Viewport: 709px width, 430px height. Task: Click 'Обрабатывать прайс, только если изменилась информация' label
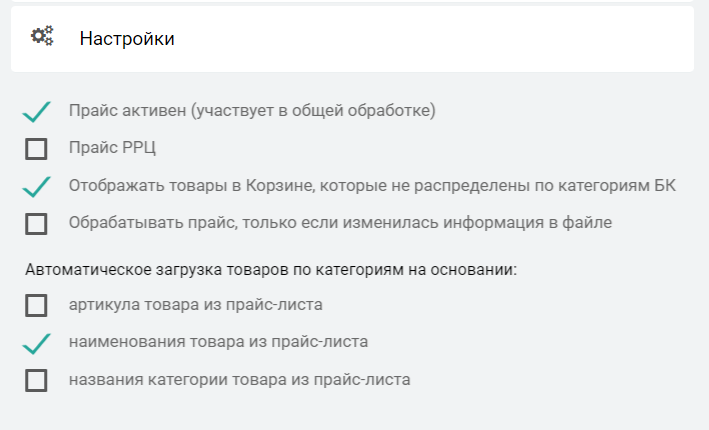340,222
